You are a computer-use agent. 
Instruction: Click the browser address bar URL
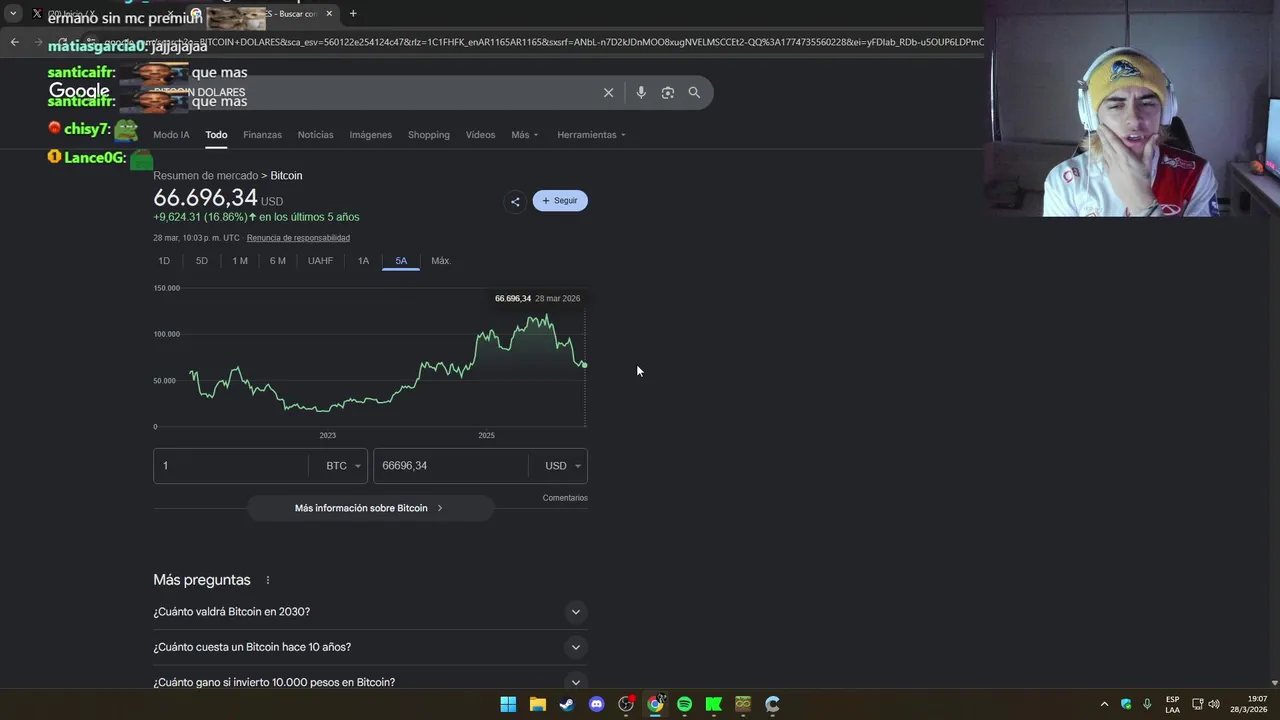pos(545,42)
